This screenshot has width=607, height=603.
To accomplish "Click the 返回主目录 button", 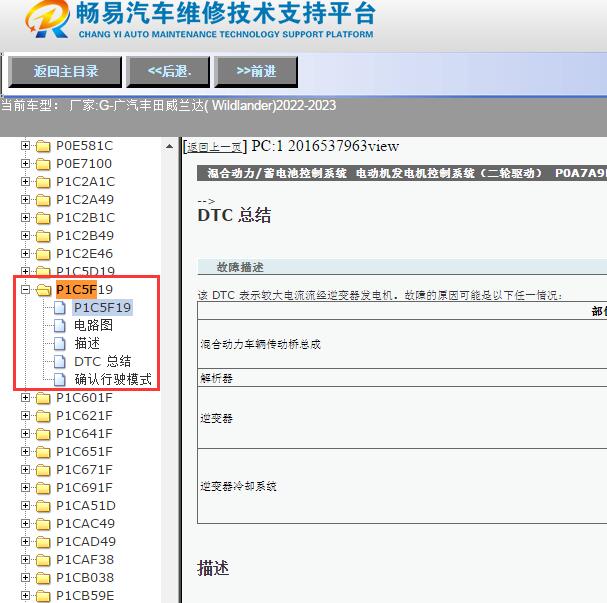I will point(65,72).
